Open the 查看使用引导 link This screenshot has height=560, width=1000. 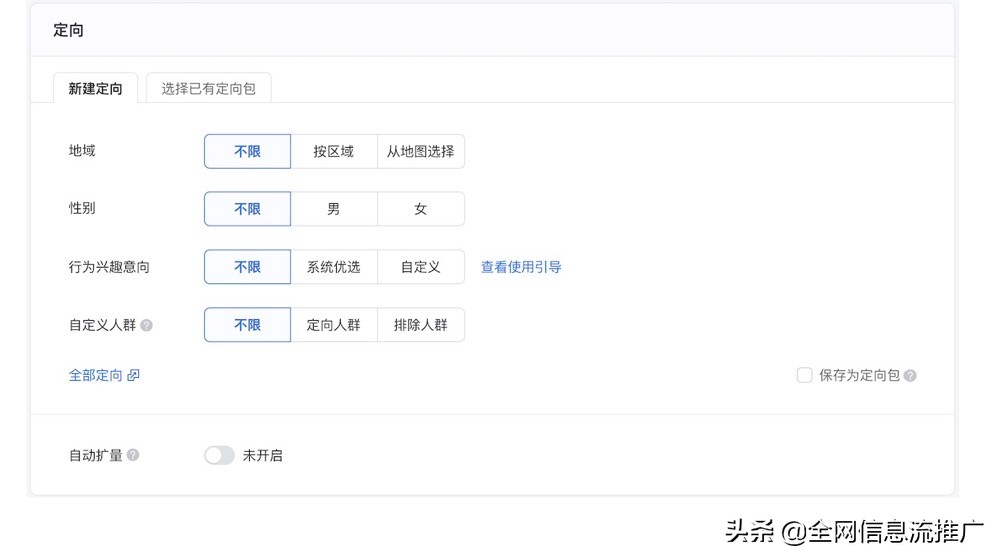tap(521, 267)
